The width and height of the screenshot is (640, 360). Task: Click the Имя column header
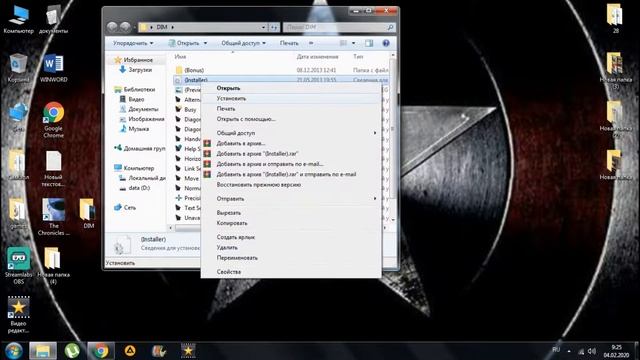180,57
